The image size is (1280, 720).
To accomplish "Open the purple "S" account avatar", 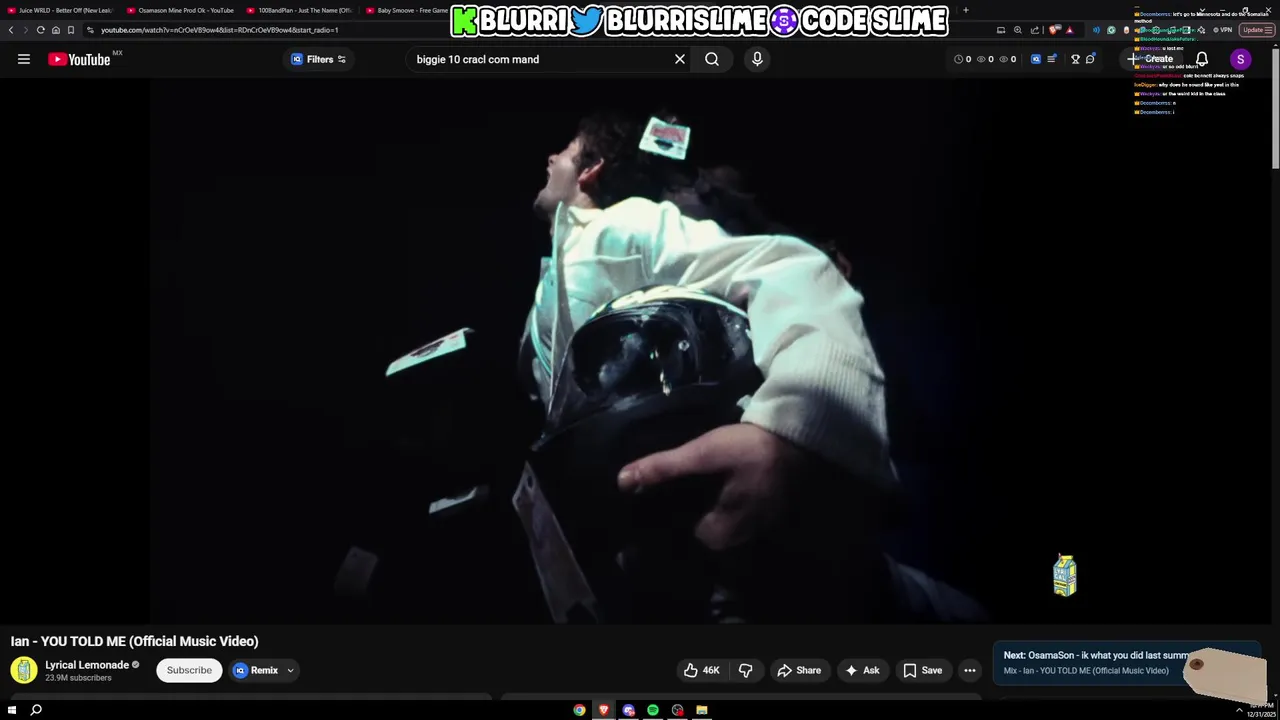I will (1240, 59).
